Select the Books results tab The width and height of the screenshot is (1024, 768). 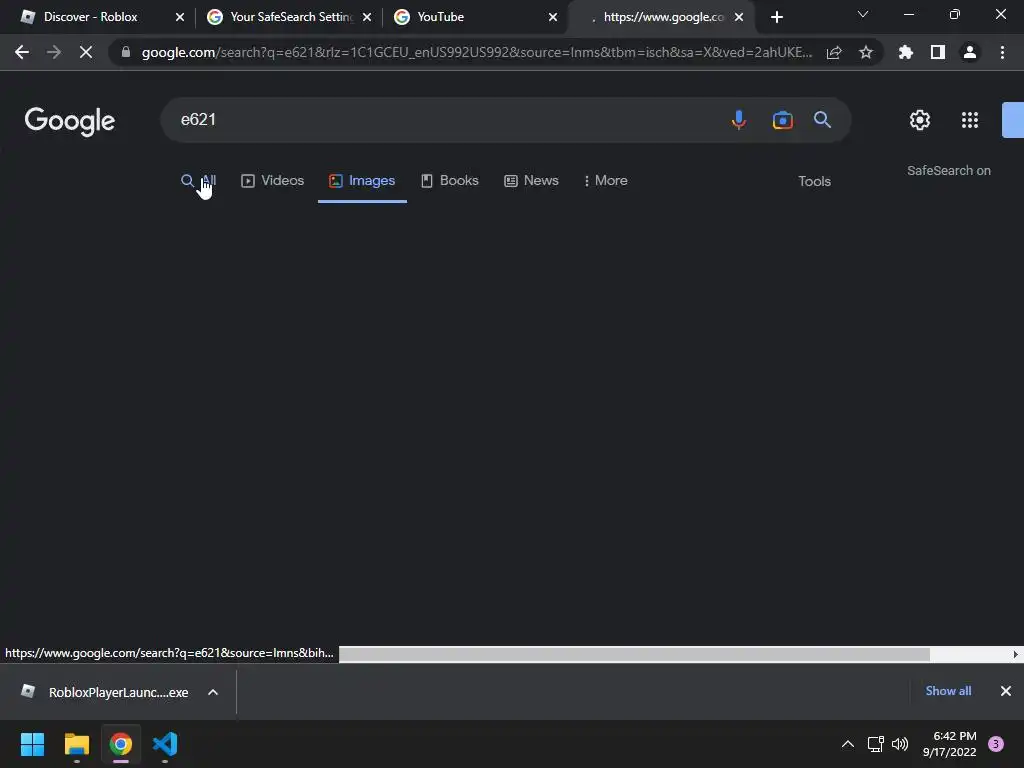tap(449, 180)
